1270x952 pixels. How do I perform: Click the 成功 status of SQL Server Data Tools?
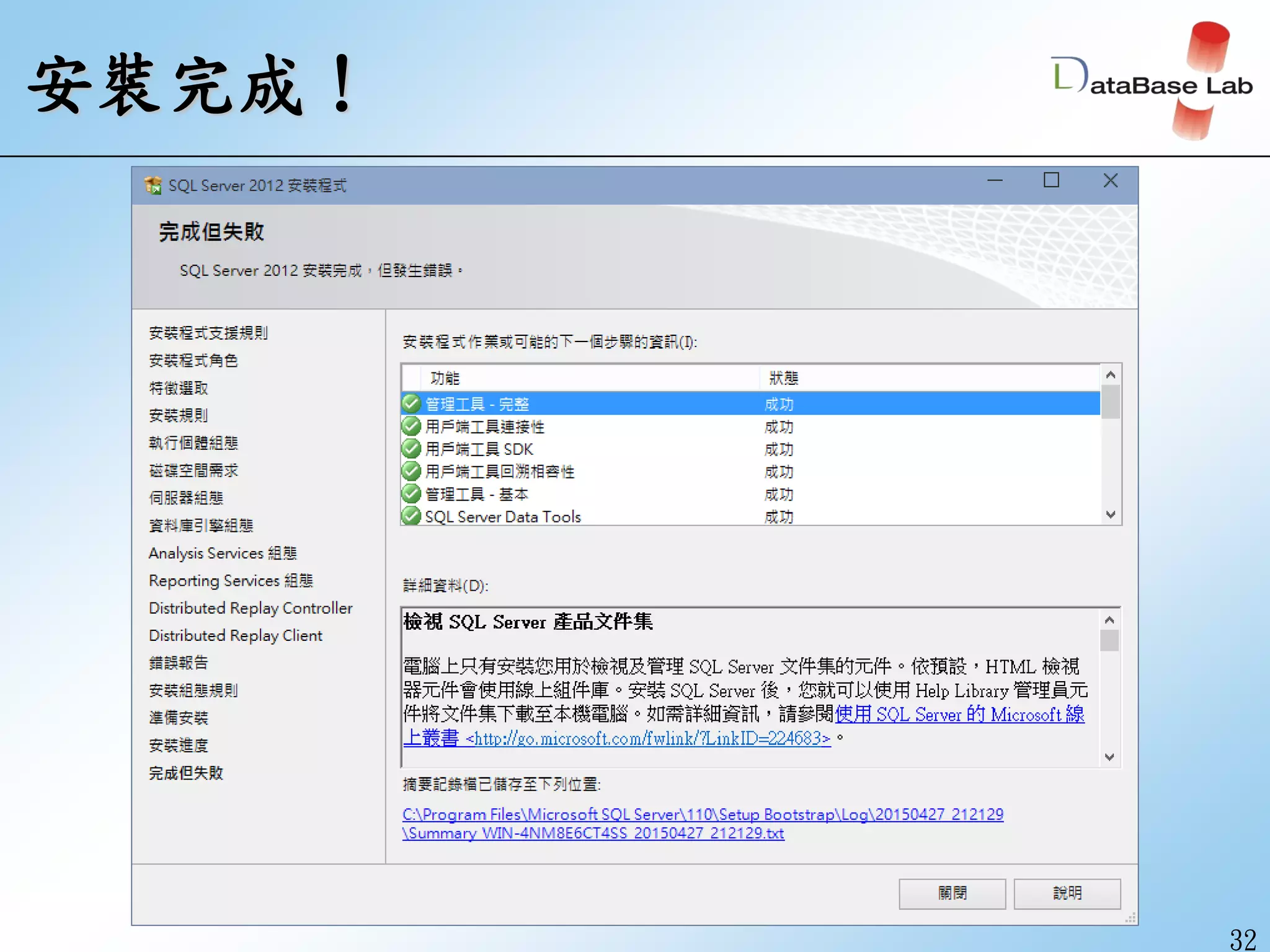coord(779,516)
